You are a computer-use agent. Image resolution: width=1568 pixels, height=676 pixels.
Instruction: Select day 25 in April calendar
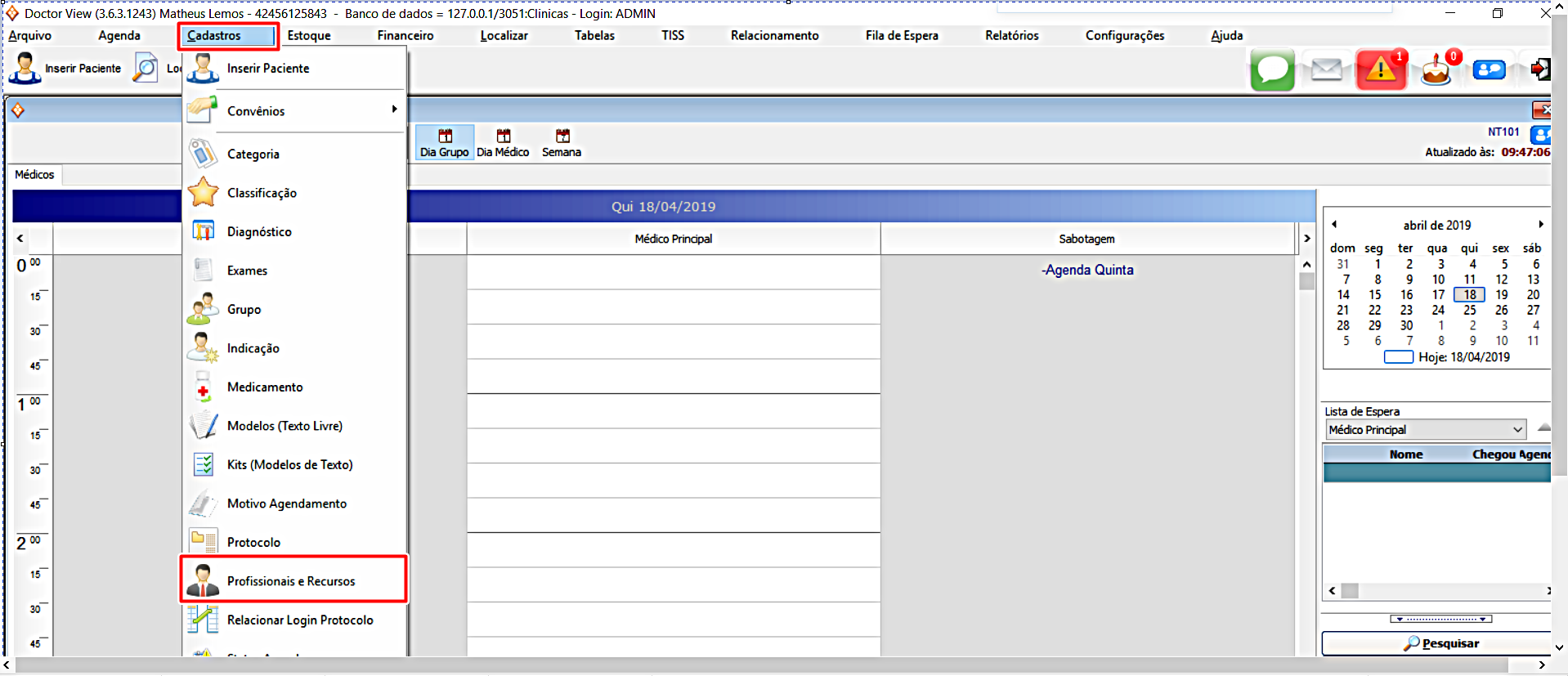click(x=1470, y=311)
